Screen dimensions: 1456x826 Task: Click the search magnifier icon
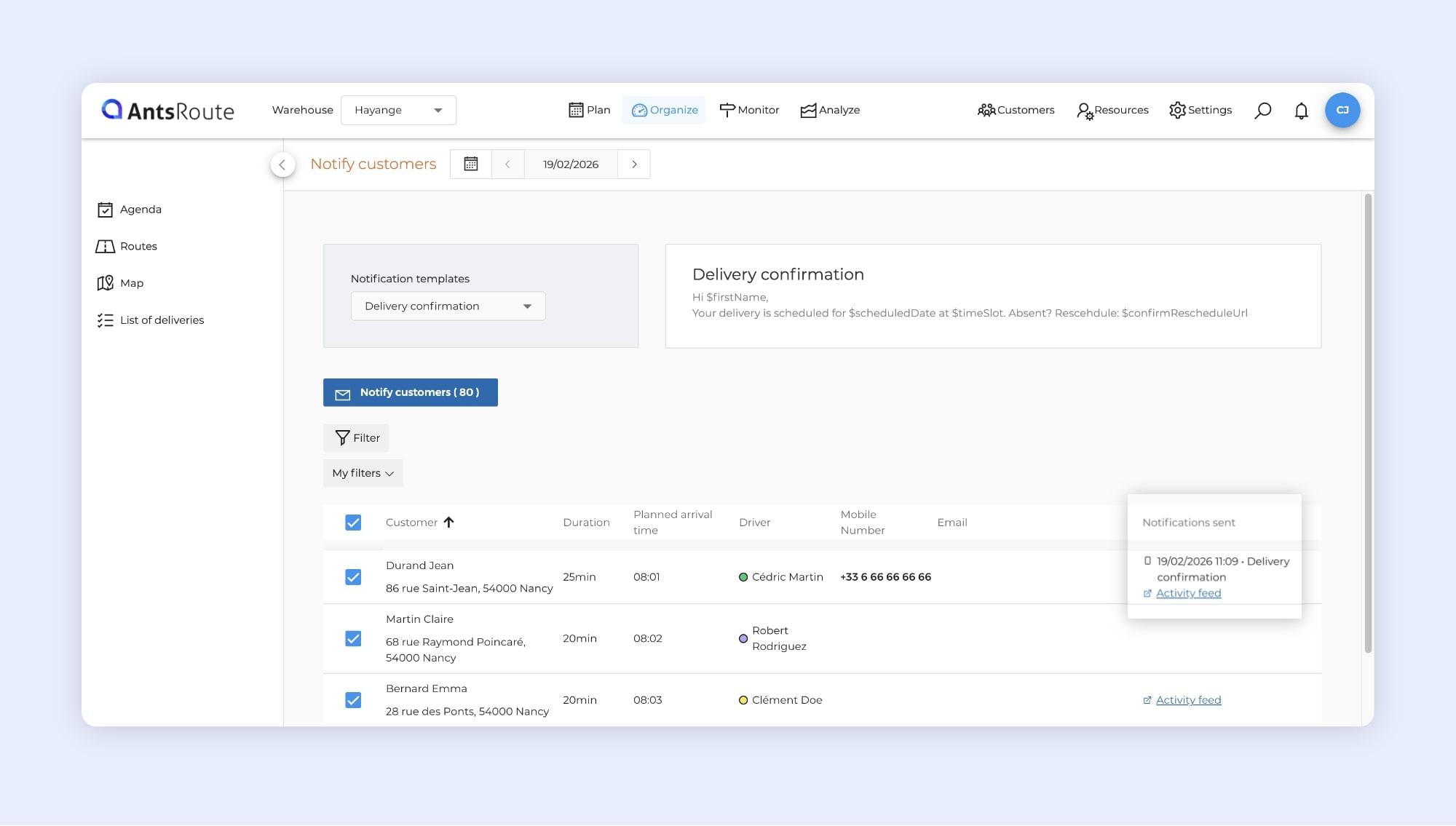pos(1262,111)
